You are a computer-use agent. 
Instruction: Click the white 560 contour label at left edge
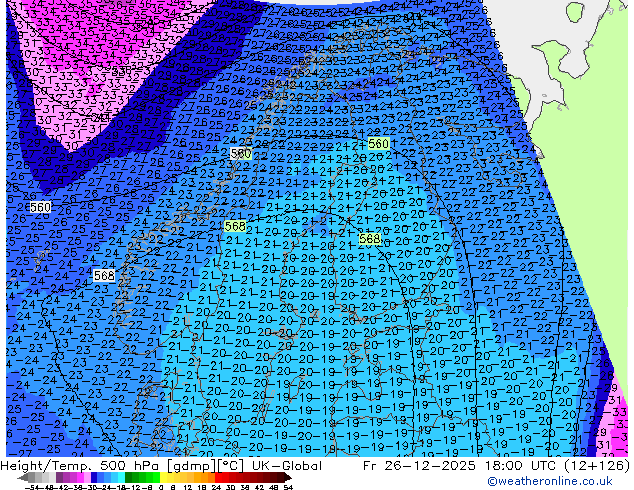click(x=40, y=207)
